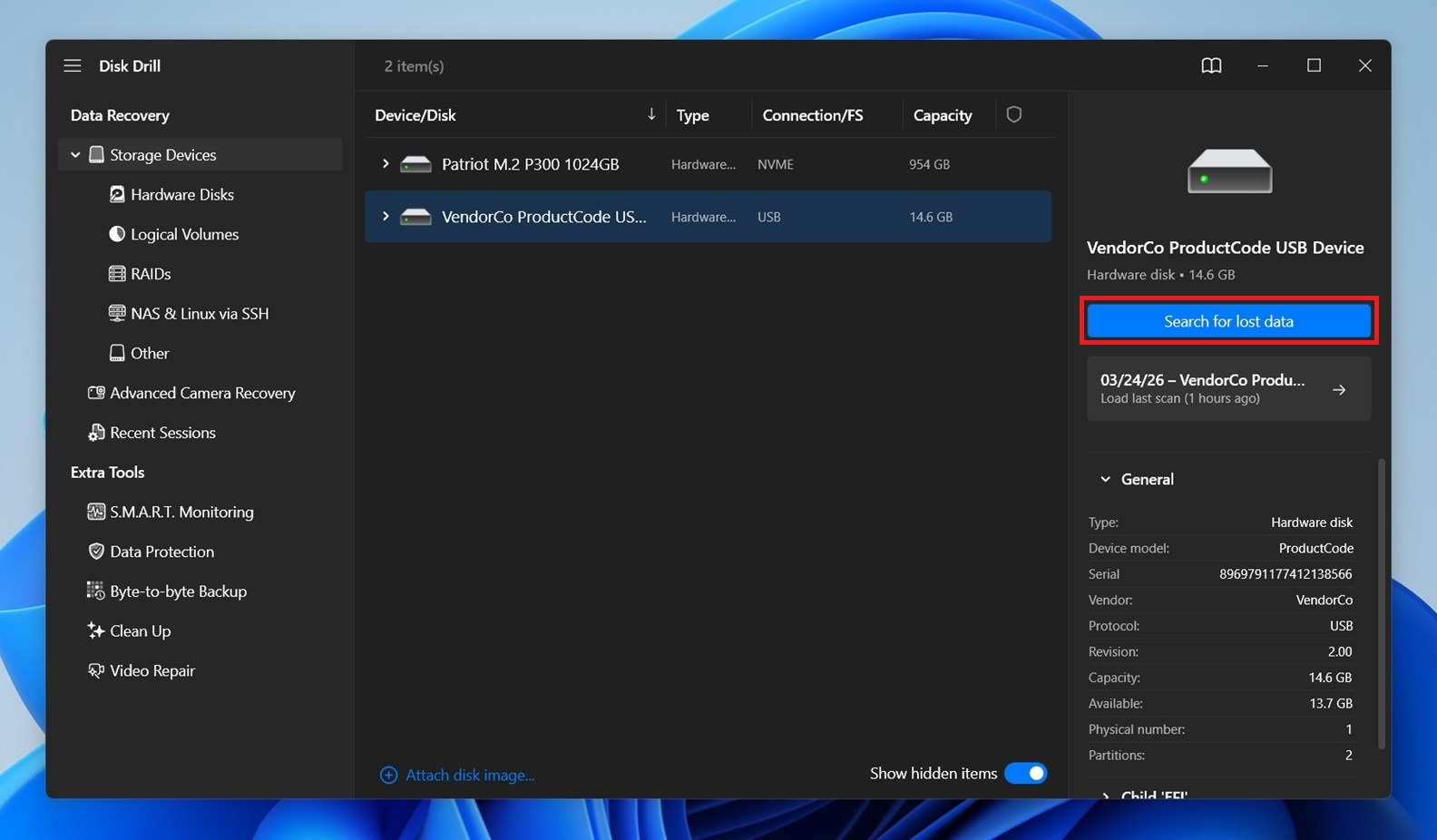Select Other in Storage Devices
This screenshot has height=840, width=1437.
coord(150,353)
